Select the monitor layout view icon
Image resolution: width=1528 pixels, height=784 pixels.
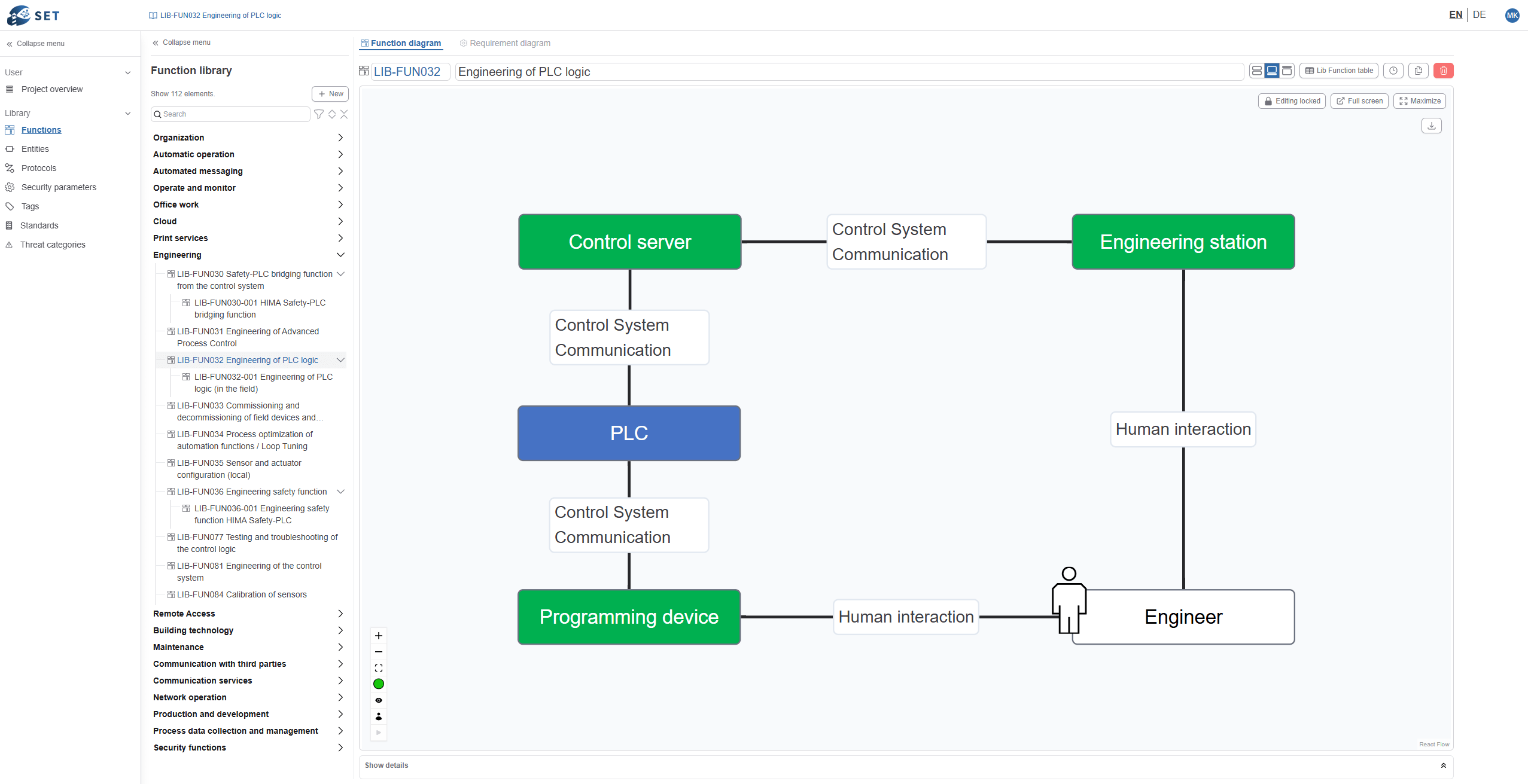pyautogui.click(x=1272, y=71)
